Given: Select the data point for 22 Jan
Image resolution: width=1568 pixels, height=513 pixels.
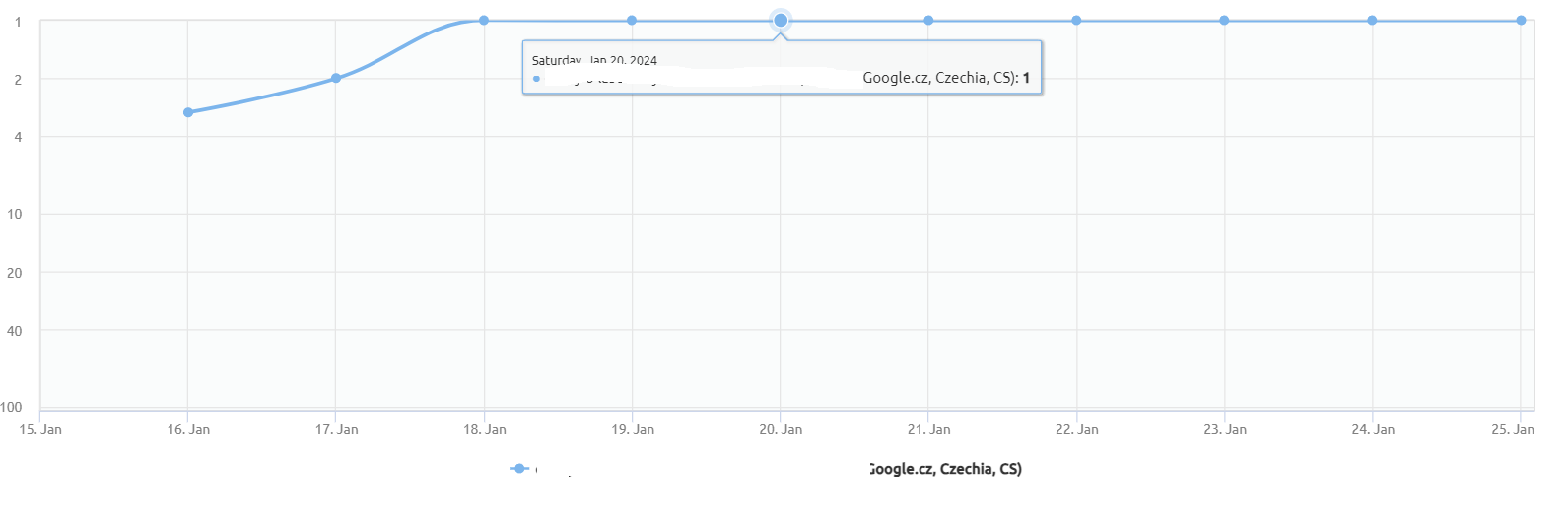Looking at the screenshot, I should [1076, 21].
